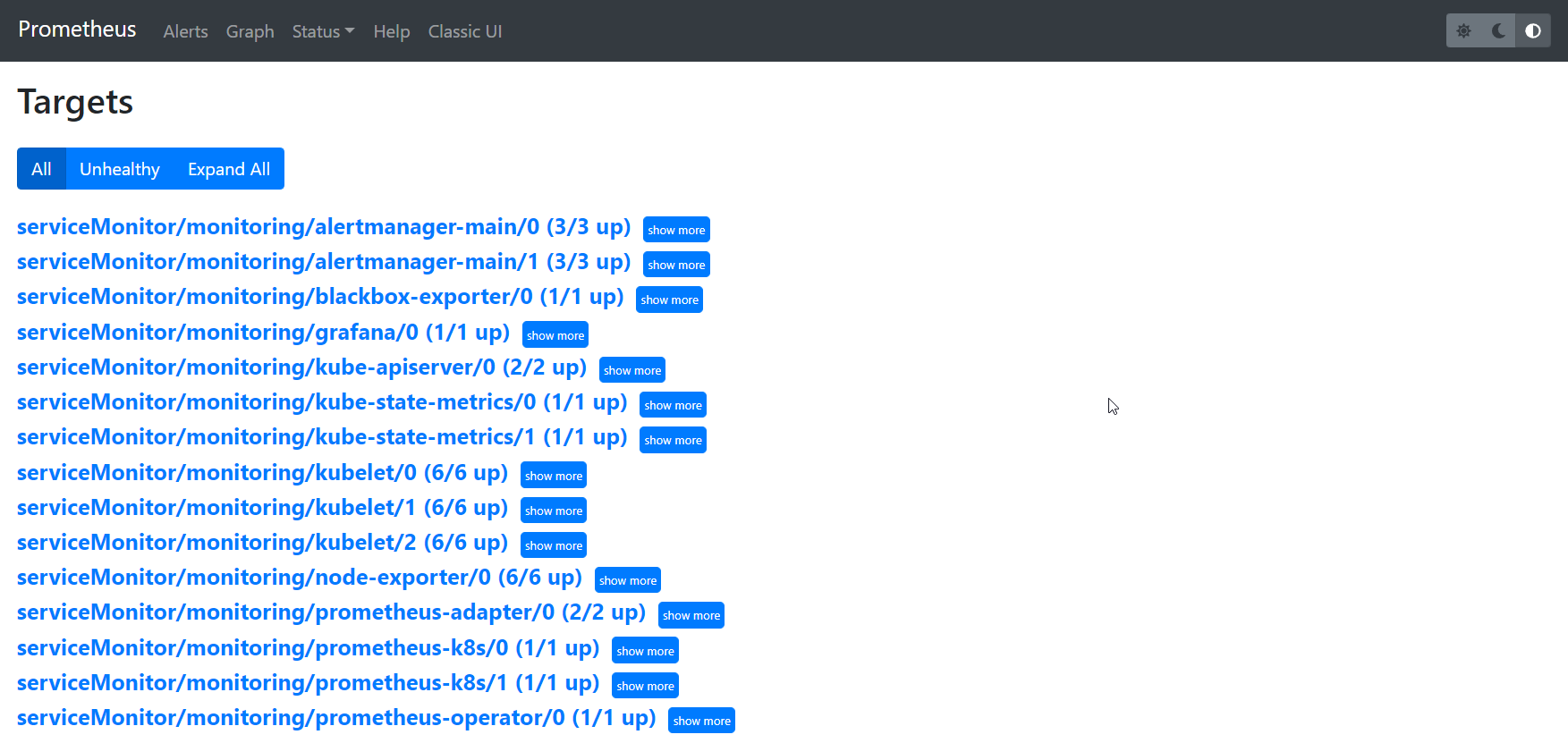Open kubelet/2 target group link

pos(263,543)
